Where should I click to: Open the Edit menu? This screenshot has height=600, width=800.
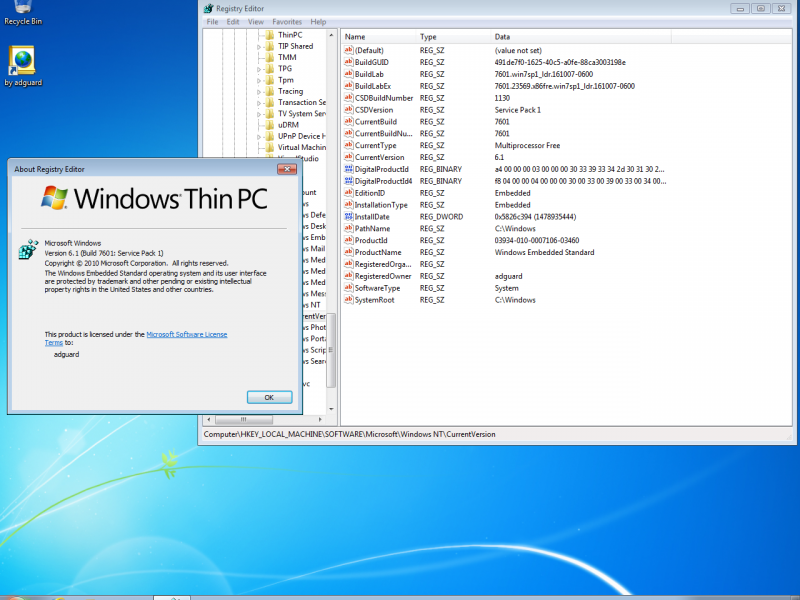click(233, 22)
